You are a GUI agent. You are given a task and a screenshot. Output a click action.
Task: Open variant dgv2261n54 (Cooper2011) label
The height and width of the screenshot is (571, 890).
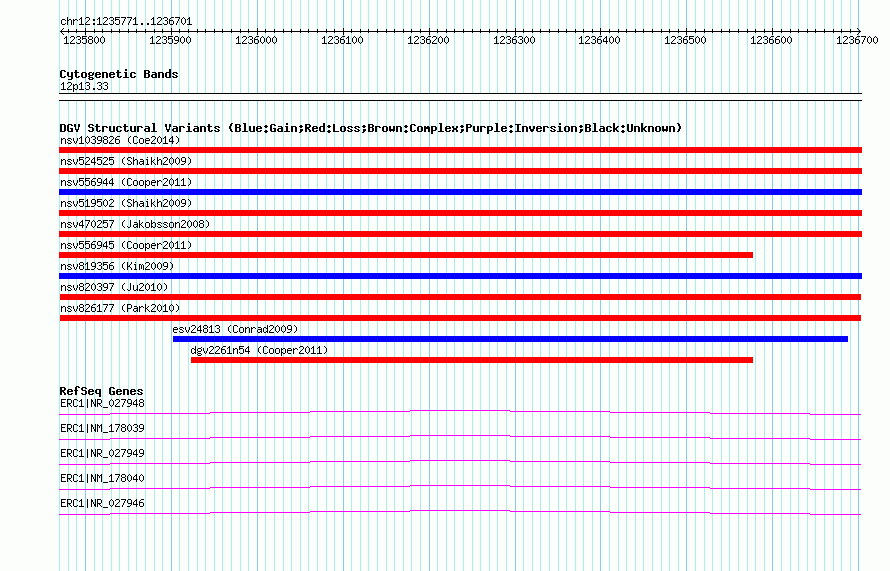coord(259,350)
